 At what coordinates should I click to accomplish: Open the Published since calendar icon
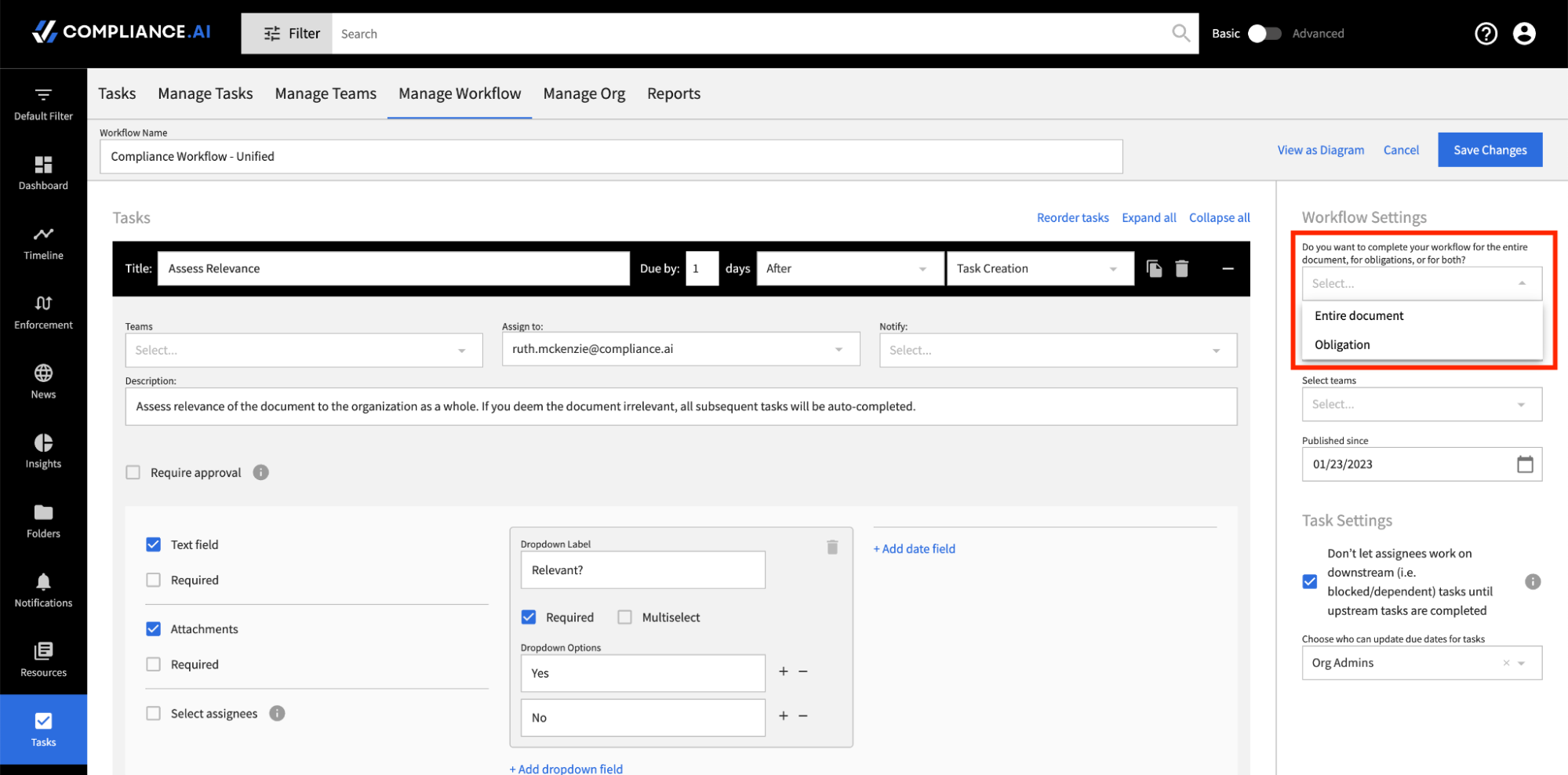click(x=1525, y=464)
